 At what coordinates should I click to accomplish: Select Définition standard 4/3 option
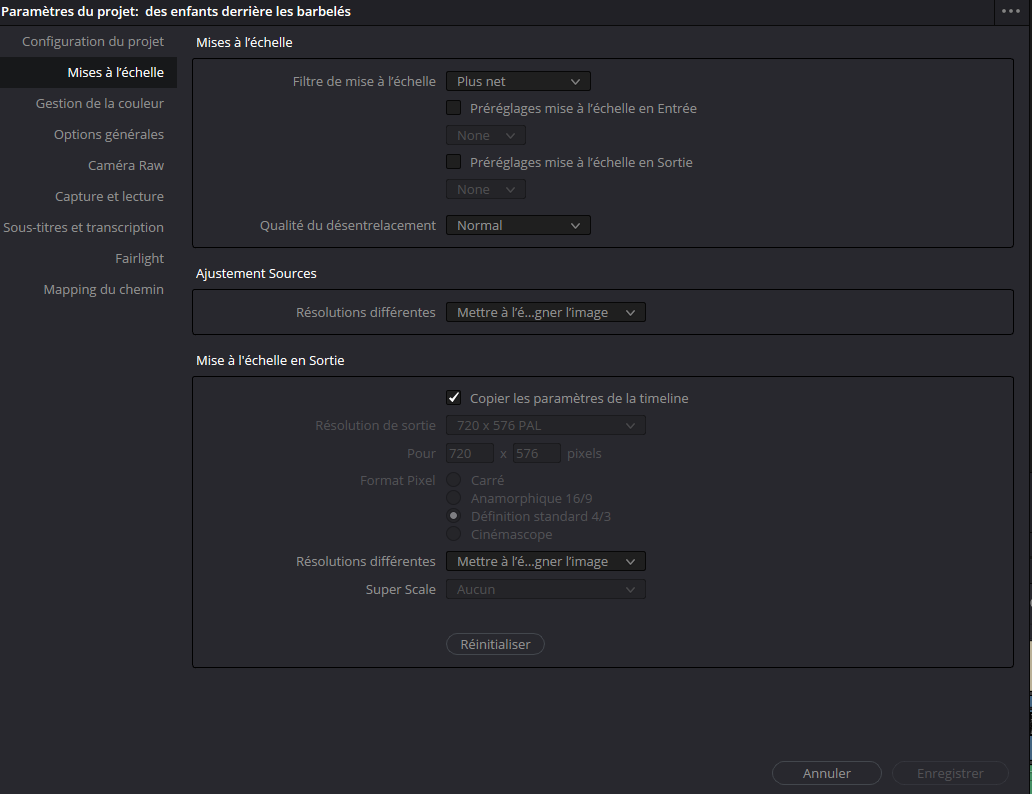tap(453, 516)
